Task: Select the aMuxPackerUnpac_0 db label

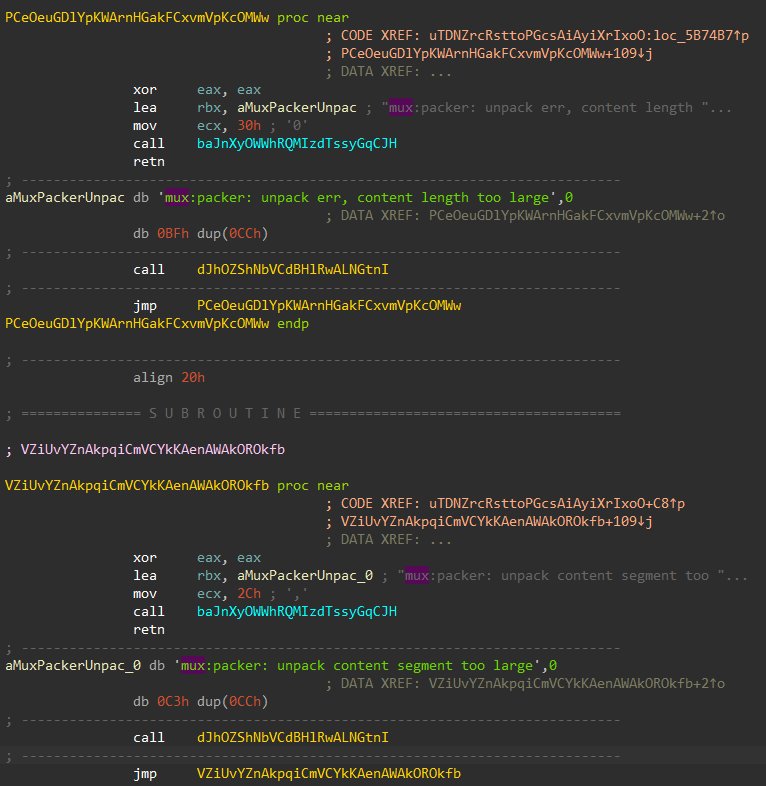Action: point(73,666)
